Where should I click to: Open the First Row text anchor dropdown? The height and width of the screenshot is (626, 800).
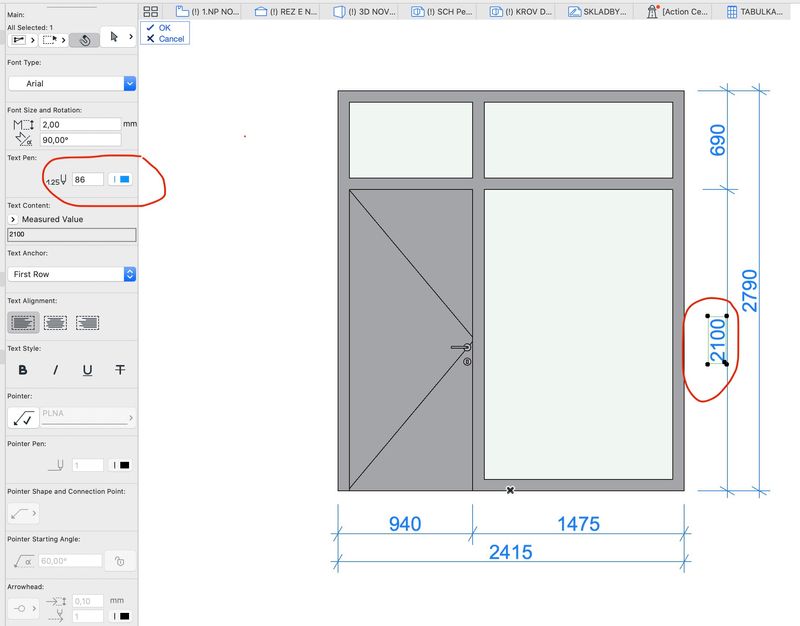click(72, 274)
